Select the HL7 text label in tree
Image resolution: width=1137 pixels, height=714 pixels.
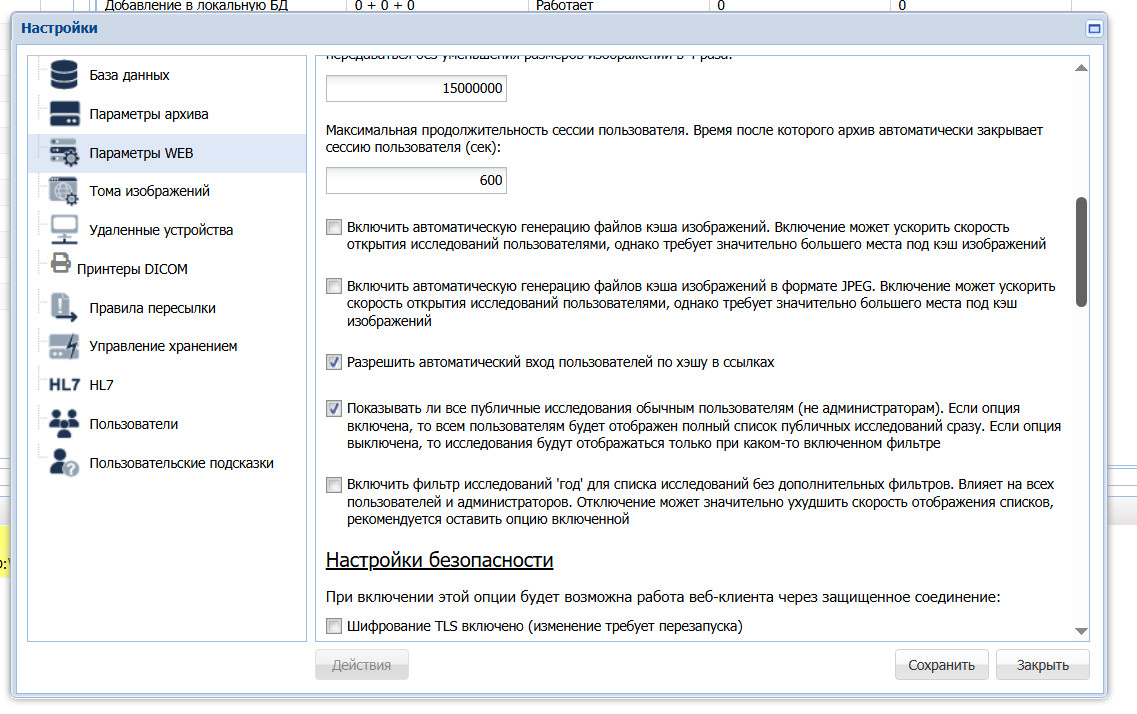tap(101, 385)
